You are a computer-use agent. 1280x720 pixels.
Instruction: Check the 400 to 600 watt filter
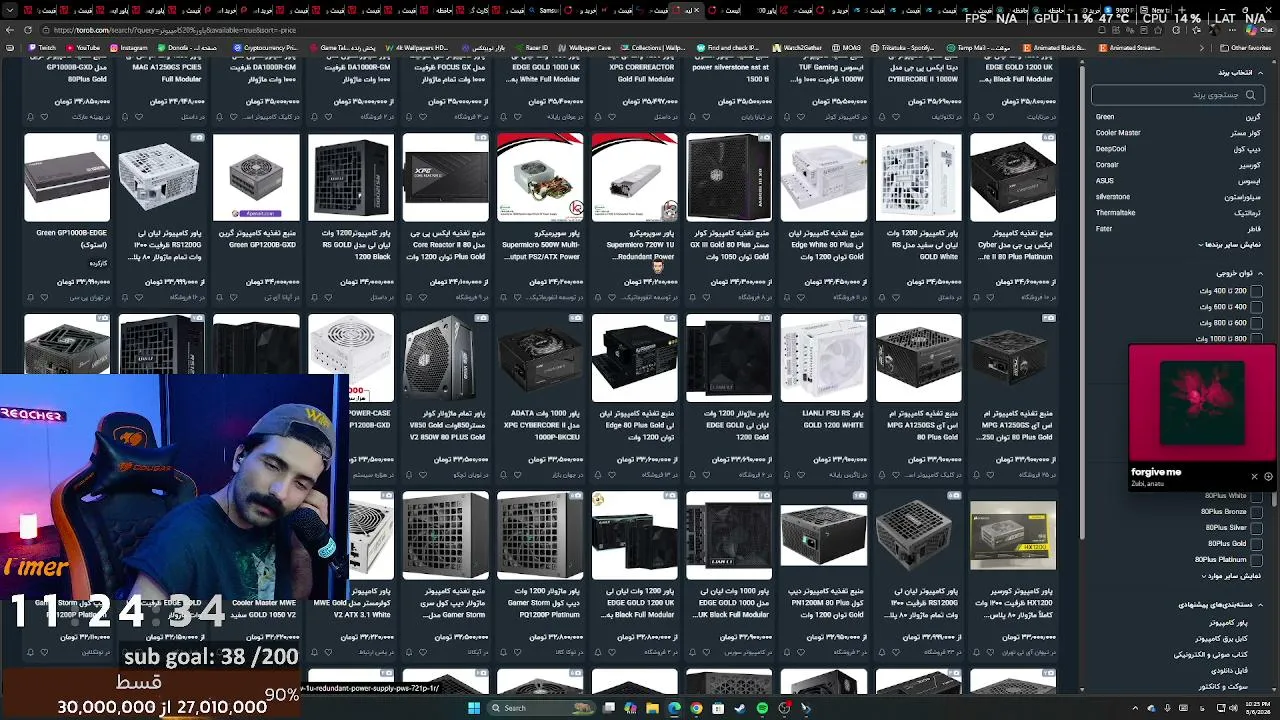(1255, 307)
